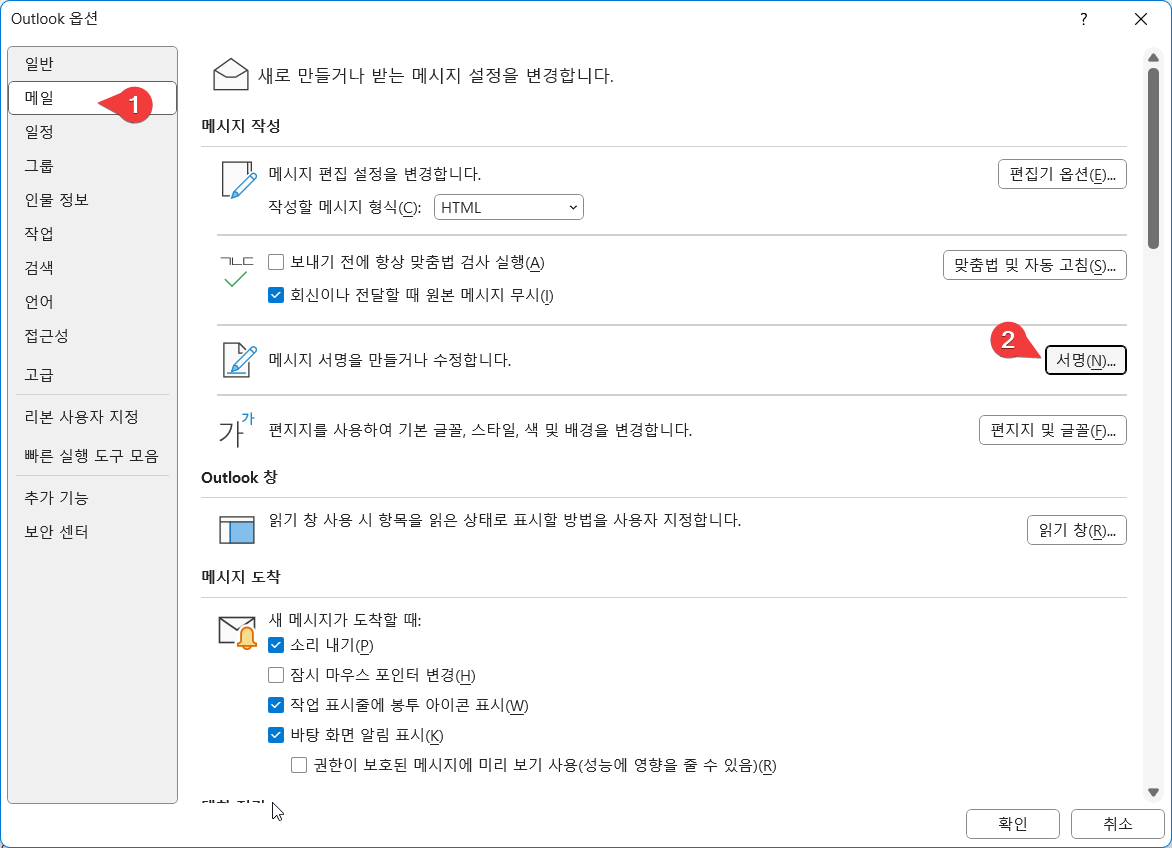Open the 일정 category
The width and height of the screenshot is (1172, 848).
pyautogui.click(x=93, y=132)
